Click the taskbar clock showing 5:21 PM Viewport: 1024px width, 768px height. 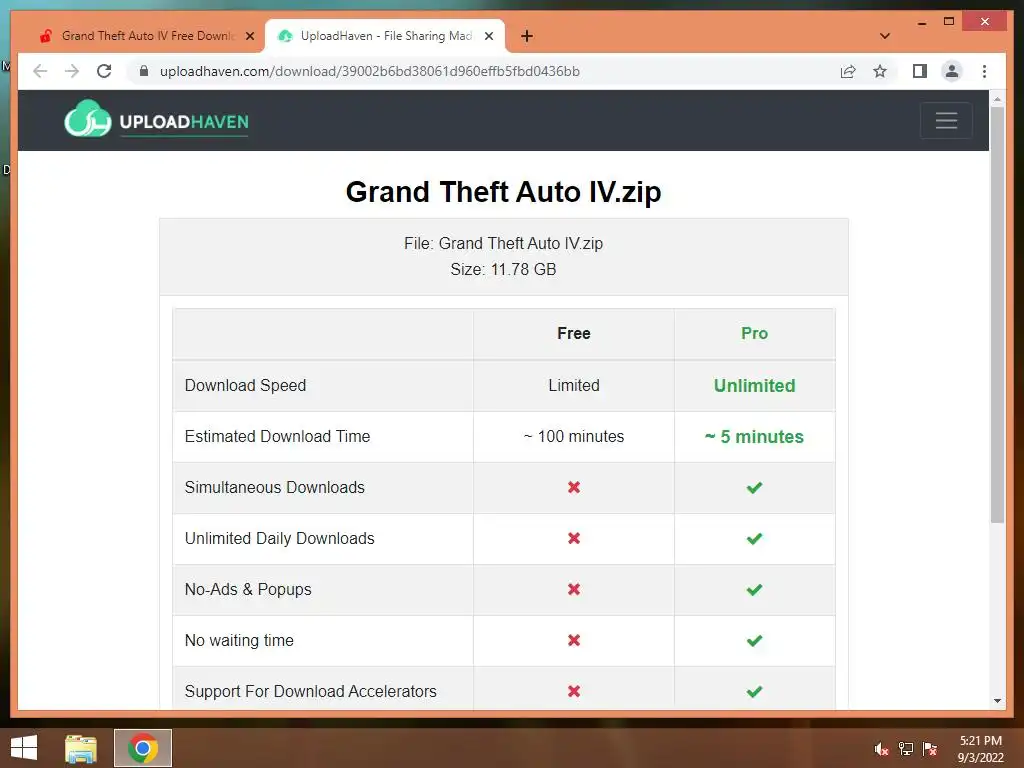[980, 749]
